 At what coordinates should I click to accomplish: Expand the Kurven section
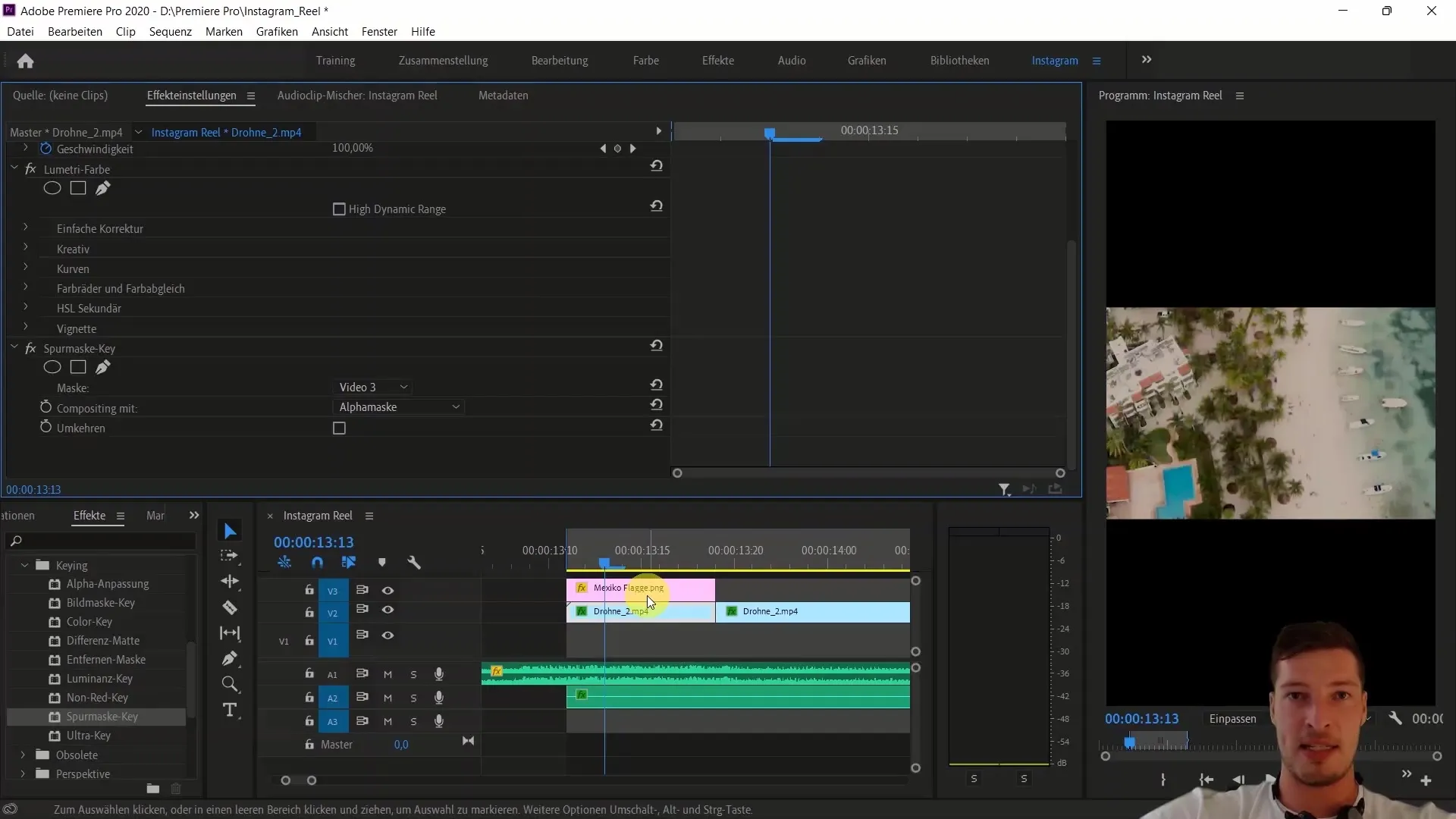coord(26,267)
